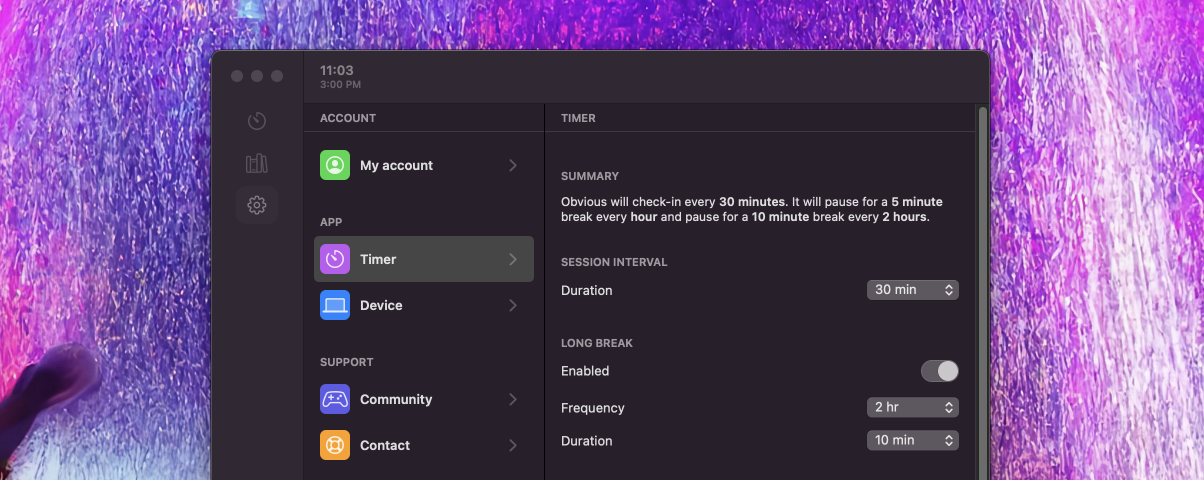Open the Device settings row
This screenshot has height=480, width=1204.
point(424,305)
